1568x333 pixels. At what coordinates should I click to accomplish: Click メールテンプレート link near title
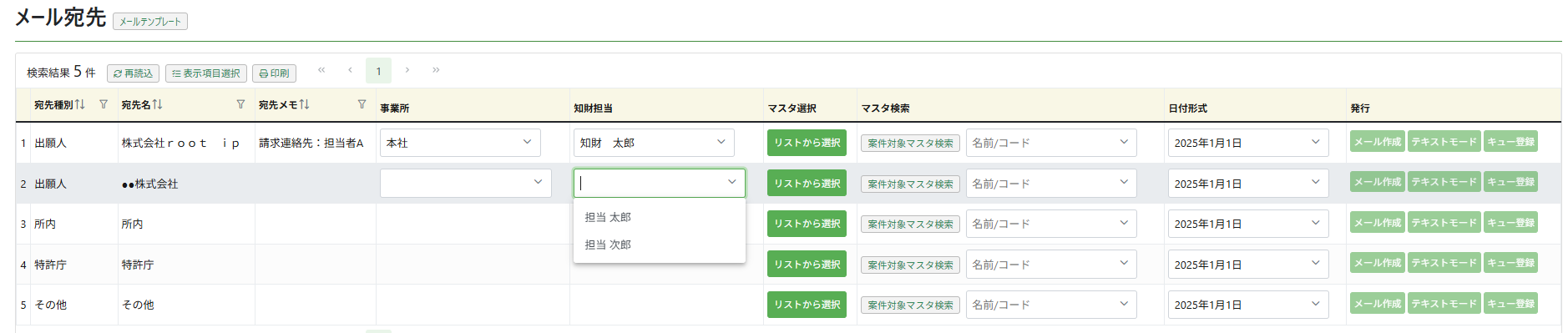click(x=150, y=22)
